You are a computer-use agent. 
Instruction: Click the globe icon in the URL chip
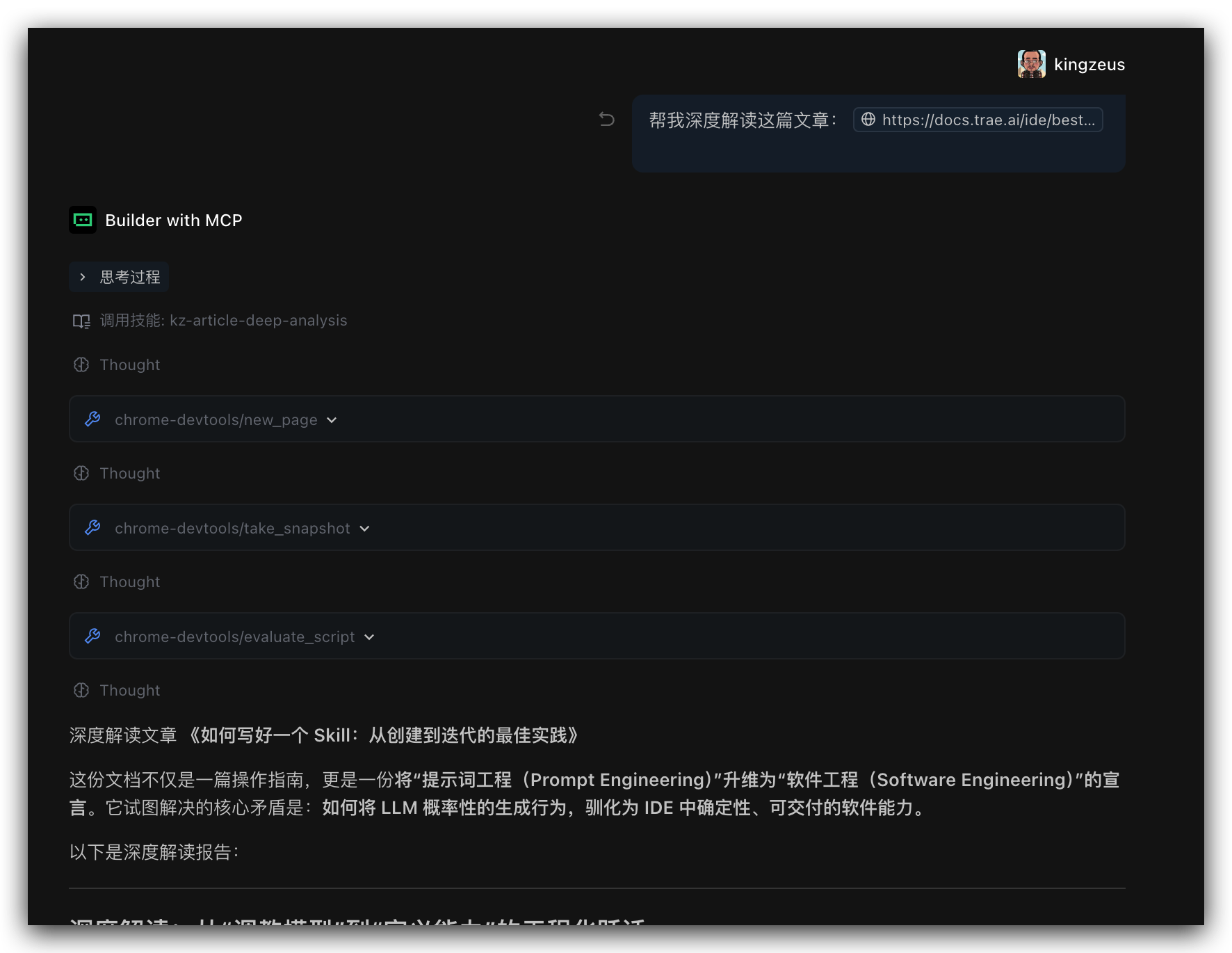[x=868, y=120]
